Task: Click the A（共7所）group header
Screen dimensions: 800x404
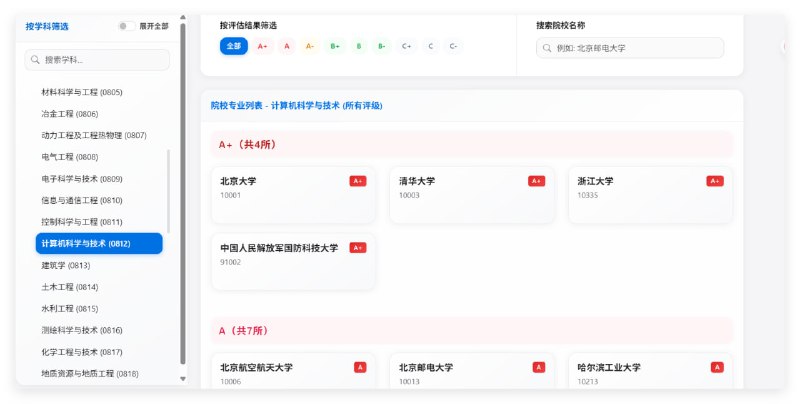Action: (472, 331)
